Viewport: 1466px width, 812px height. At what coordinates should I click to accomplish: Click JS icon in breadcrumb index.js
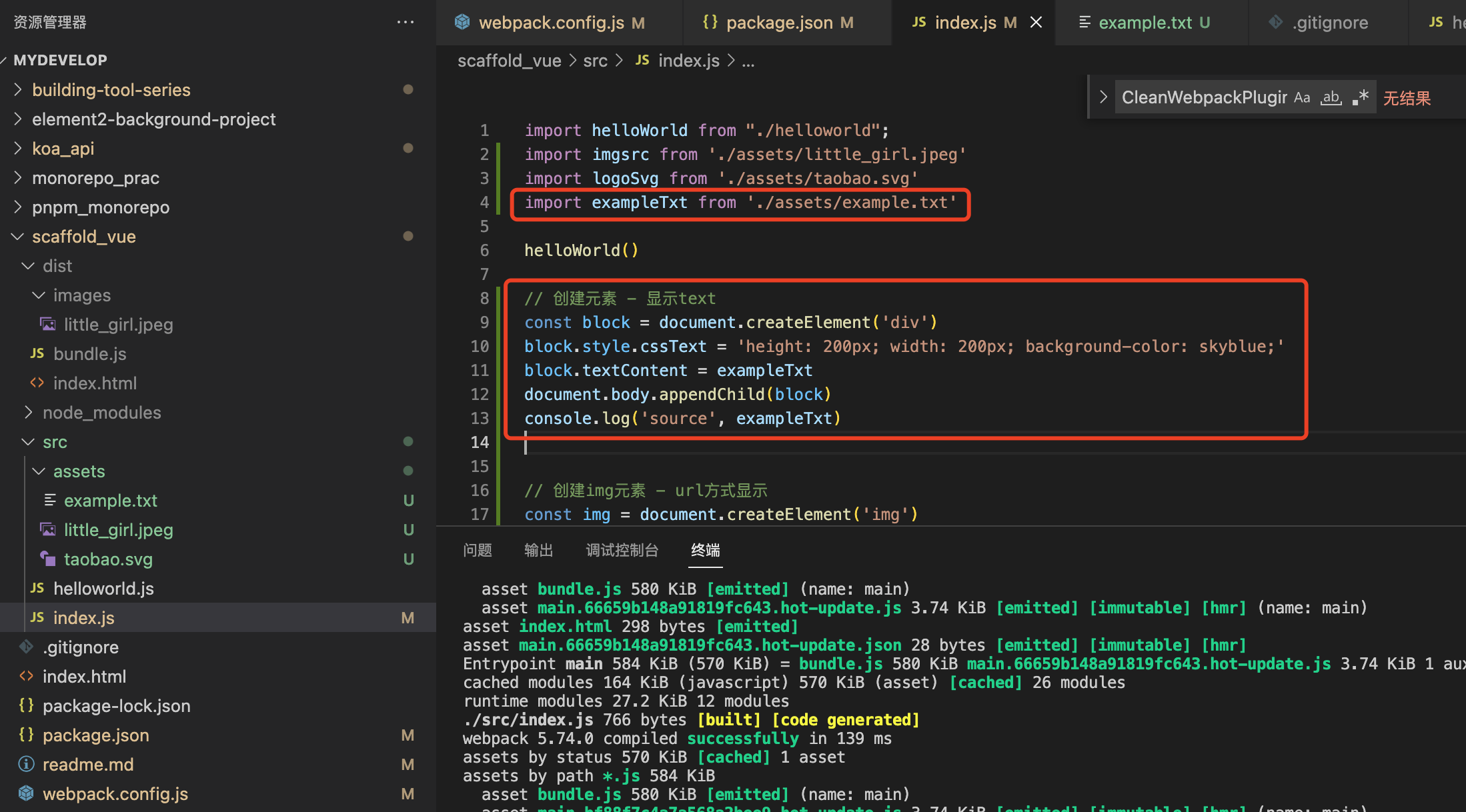click(x=642, y=61)
